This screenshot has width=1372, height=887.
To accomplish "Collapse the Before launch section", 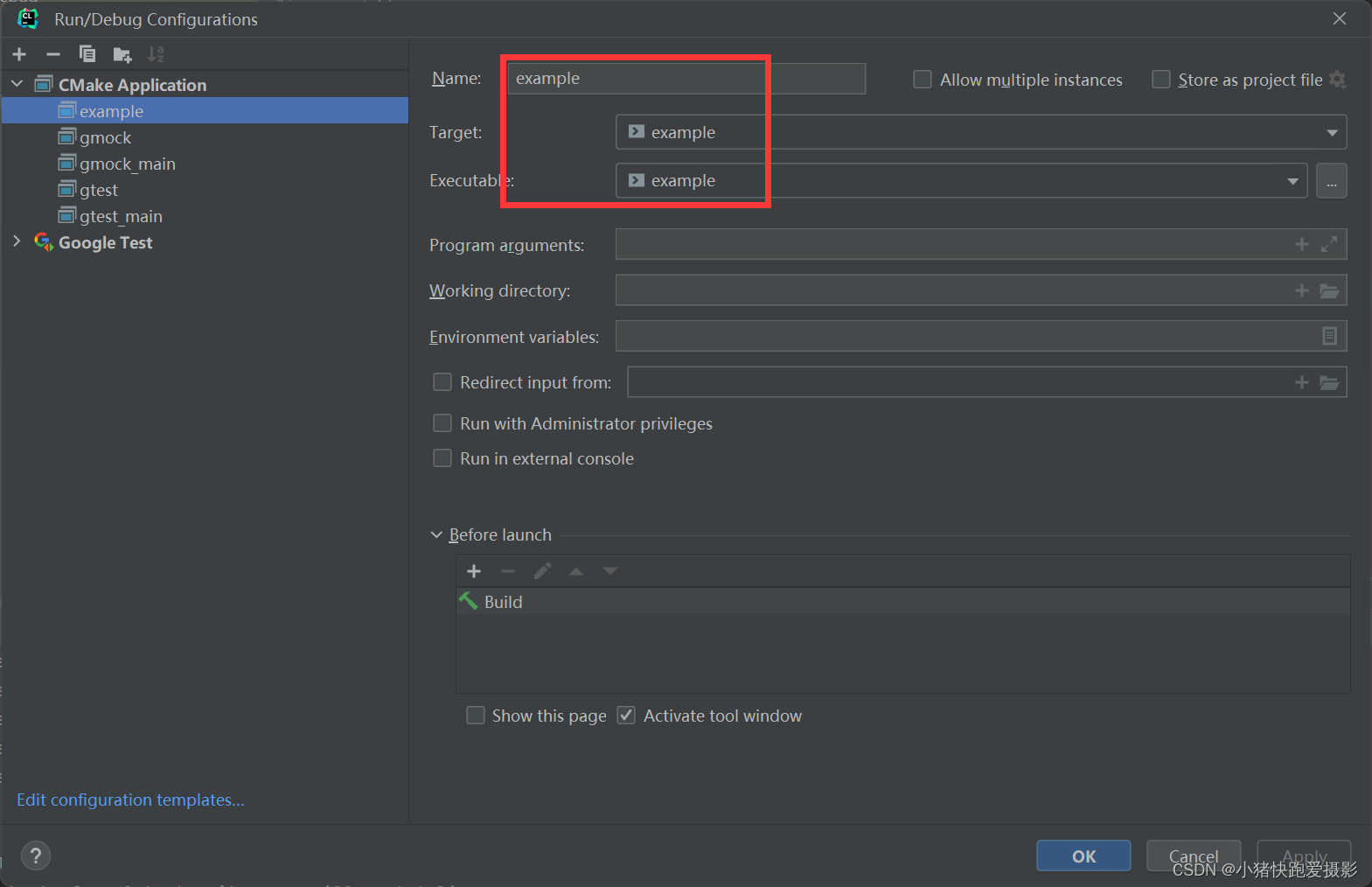I will (x=436, y=534).
